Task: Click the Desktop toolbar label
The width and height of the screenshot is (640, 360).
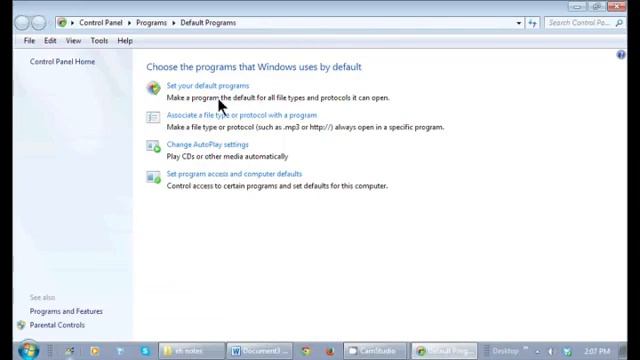Action: coord(505,351)
